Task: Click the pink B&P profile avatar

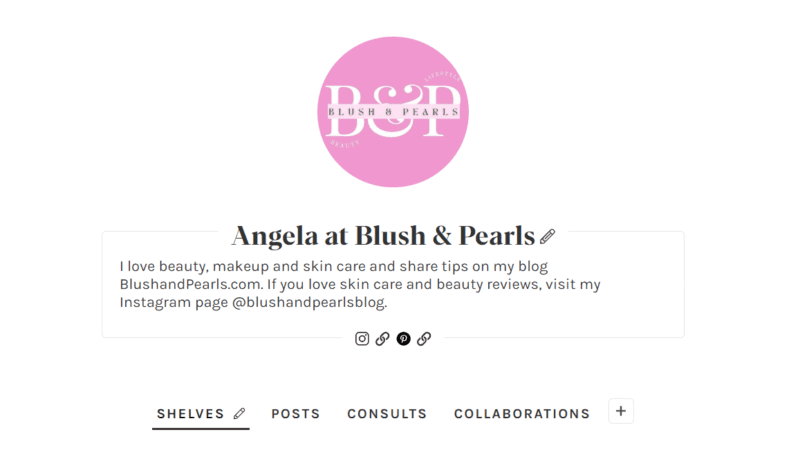Action: 393,112
